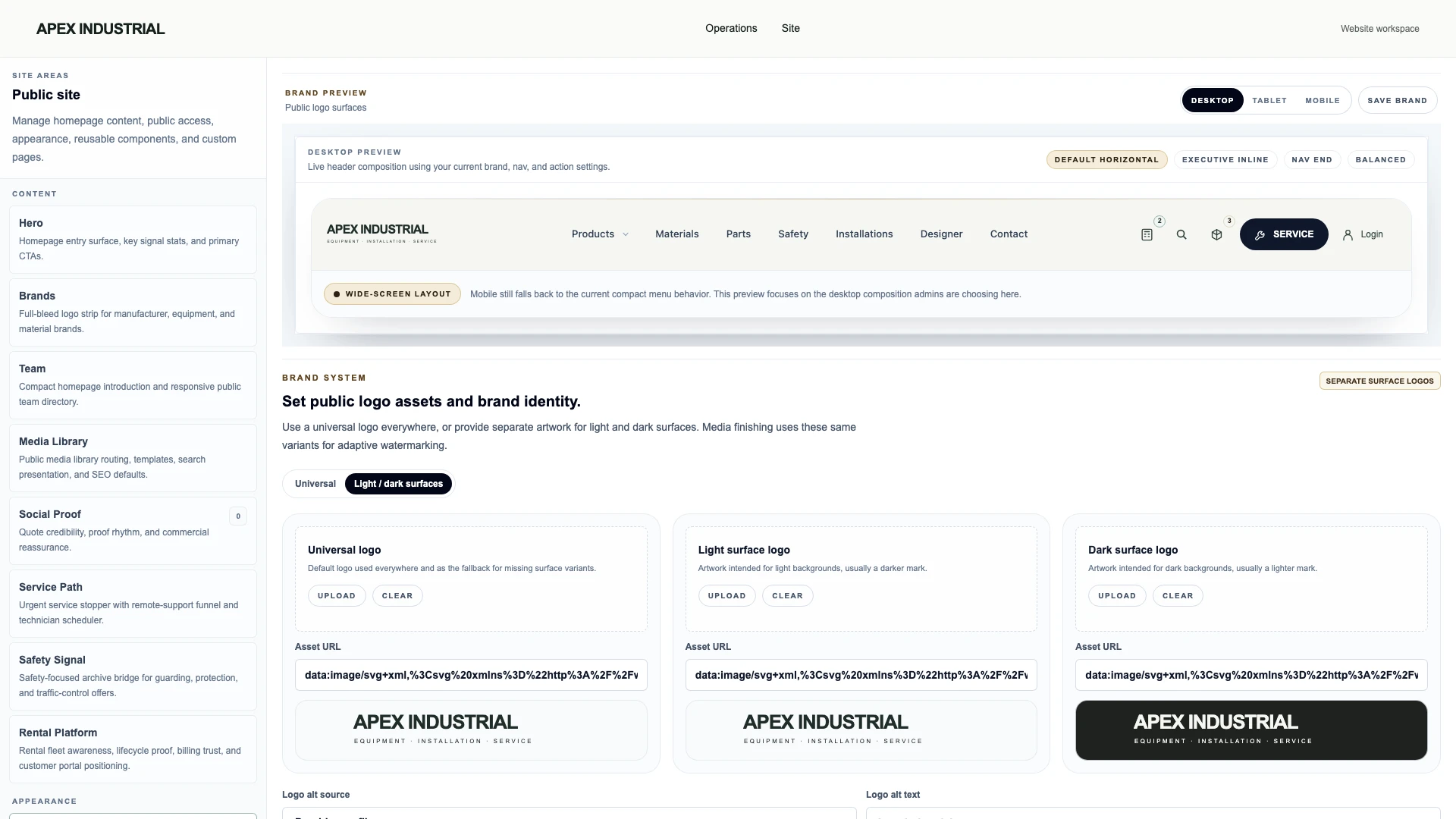Viewport: 1456px width, 819px height.
Task: Expand the Products chevron in preview nav
Action: tap(626, 234)
